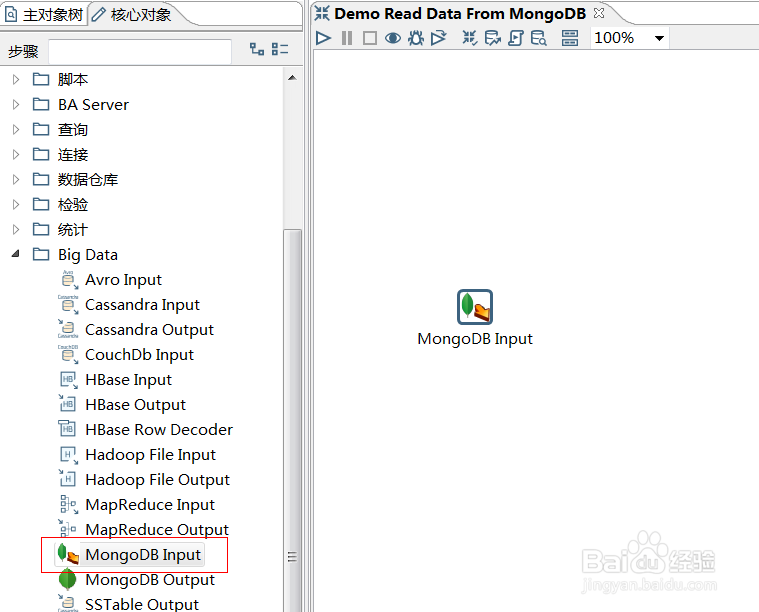Select the HBase Row Decoder step
This screenshot has height=612, width=759.
pos(159,430)
